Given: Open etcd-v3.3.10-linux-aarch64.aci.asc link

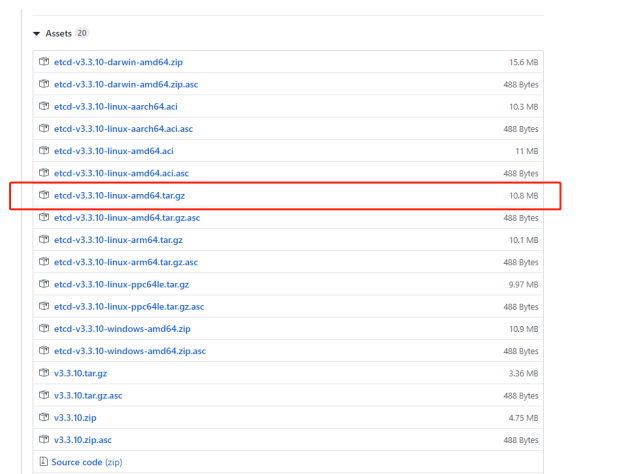Looking at the screenshot, I should pyautogui.click(x=123, y=129).
